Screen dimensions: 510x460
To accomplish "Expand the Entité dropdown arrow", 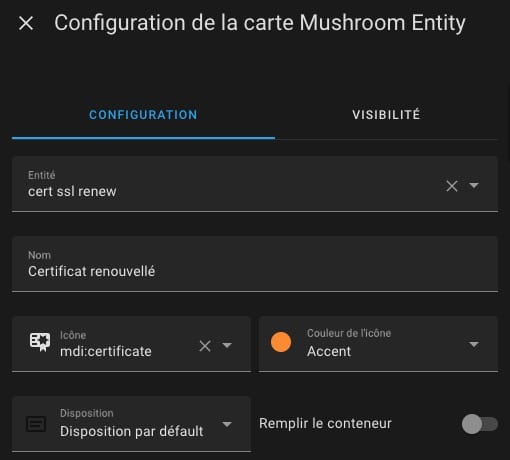I will click(474, 185).
